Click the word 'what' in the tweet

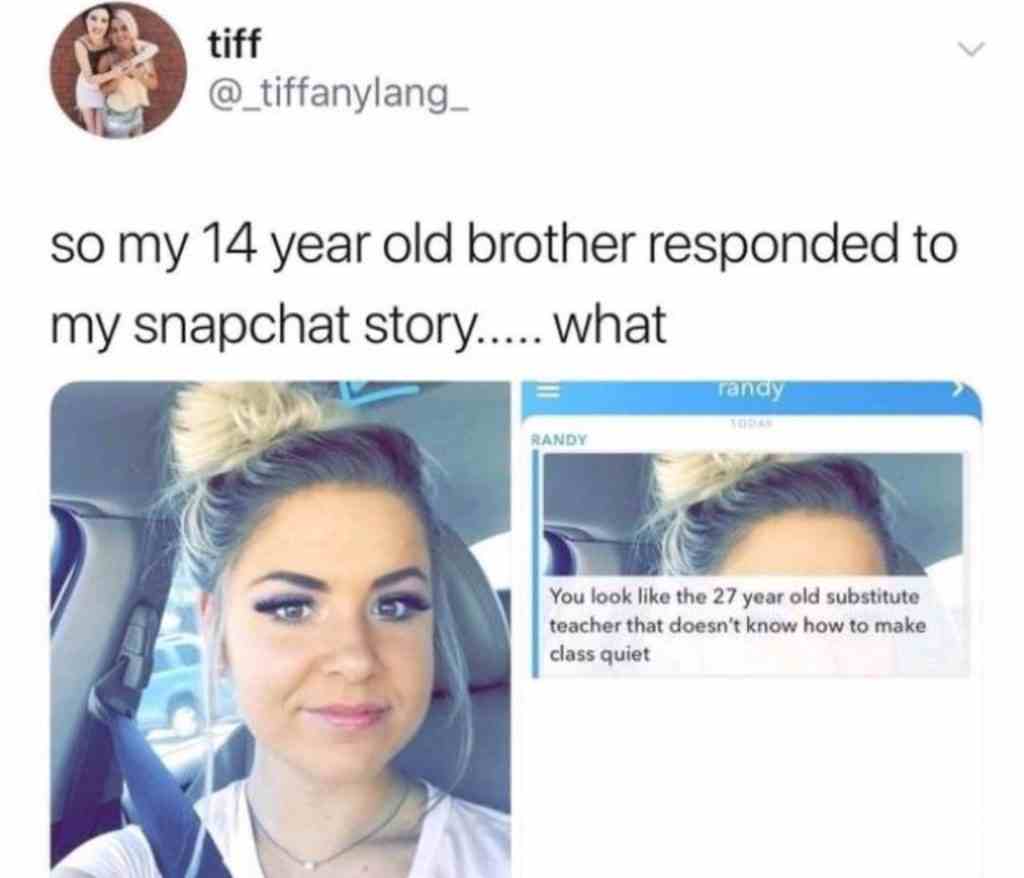[609, 323]
